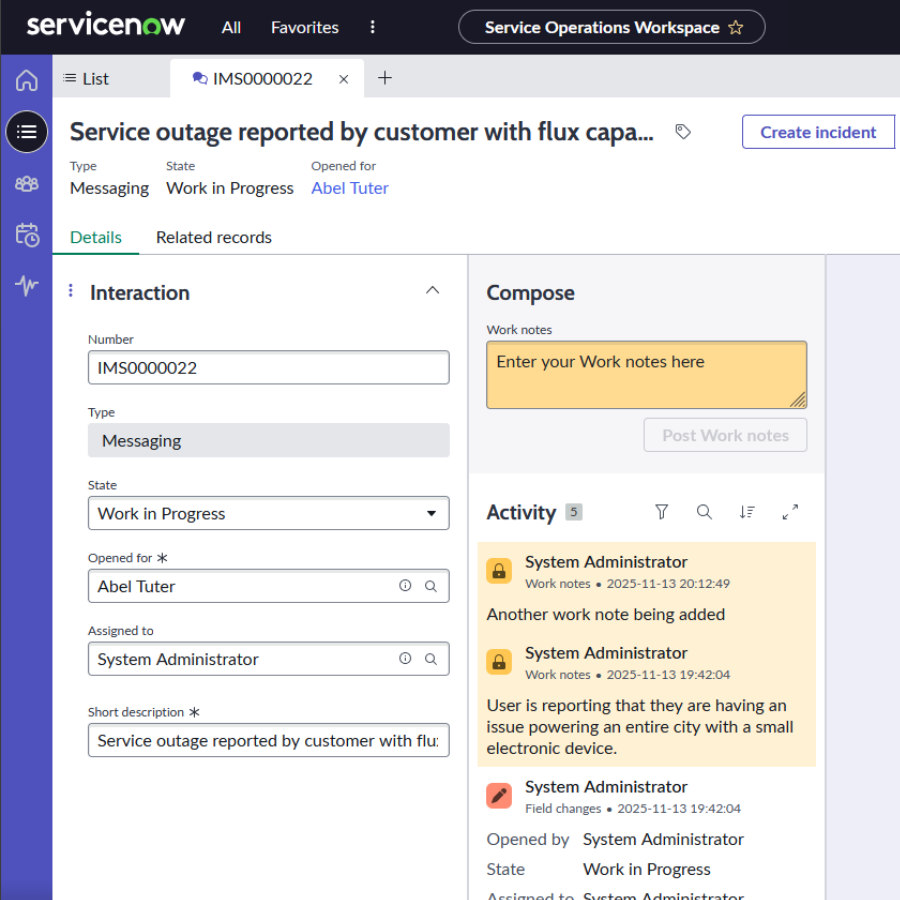The height and width of the screenshot is (900, 900).
Task: Open the activity pulse icon in the sidebar
Action: (x=26, y=285)
